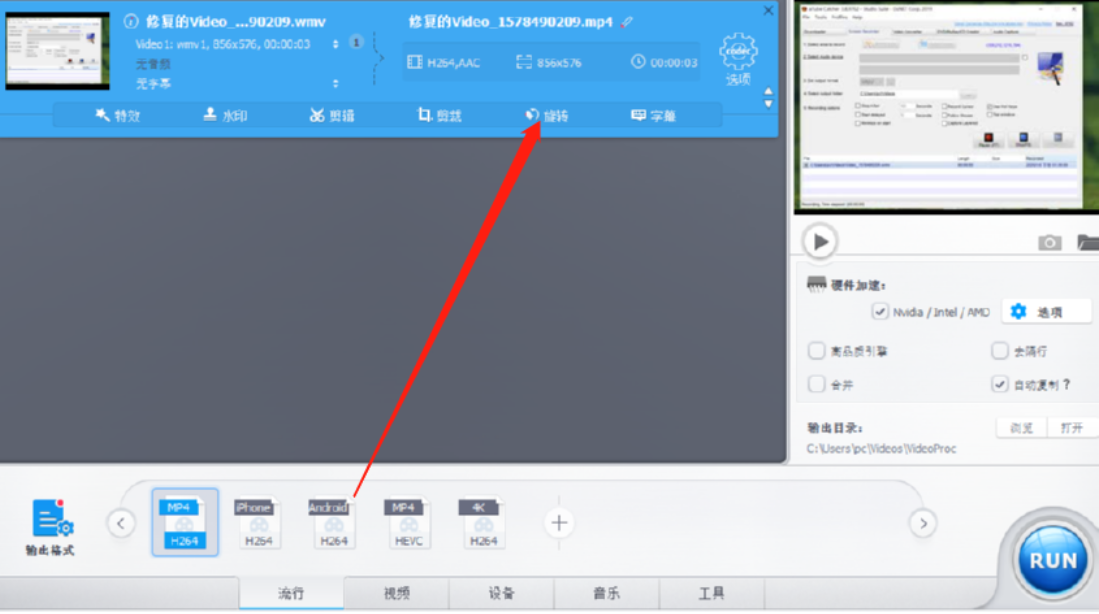Switch to the 流行 tab

(291, 594)
